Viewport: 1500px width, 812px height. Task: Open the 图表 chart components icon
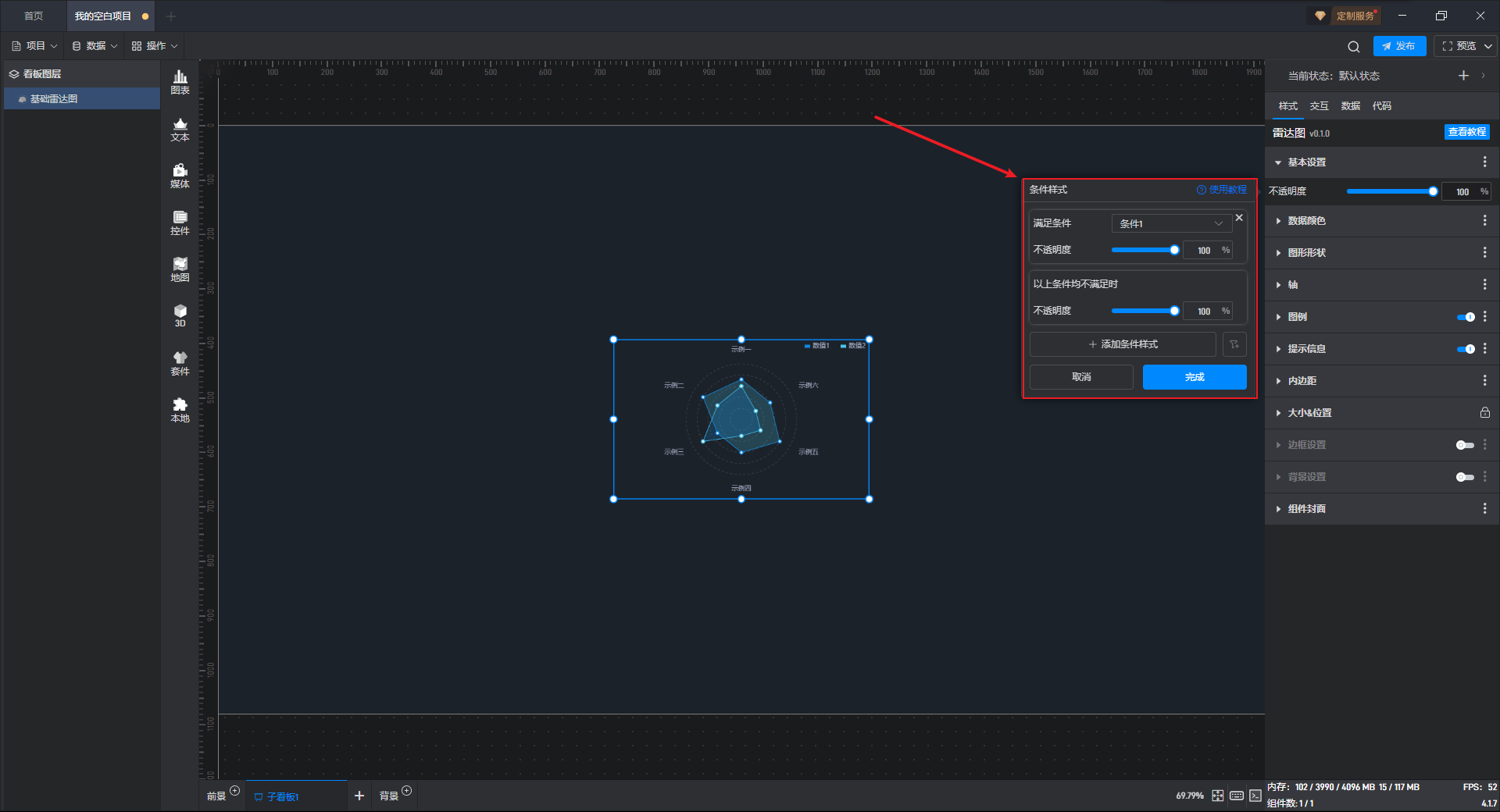click(180, 81)
